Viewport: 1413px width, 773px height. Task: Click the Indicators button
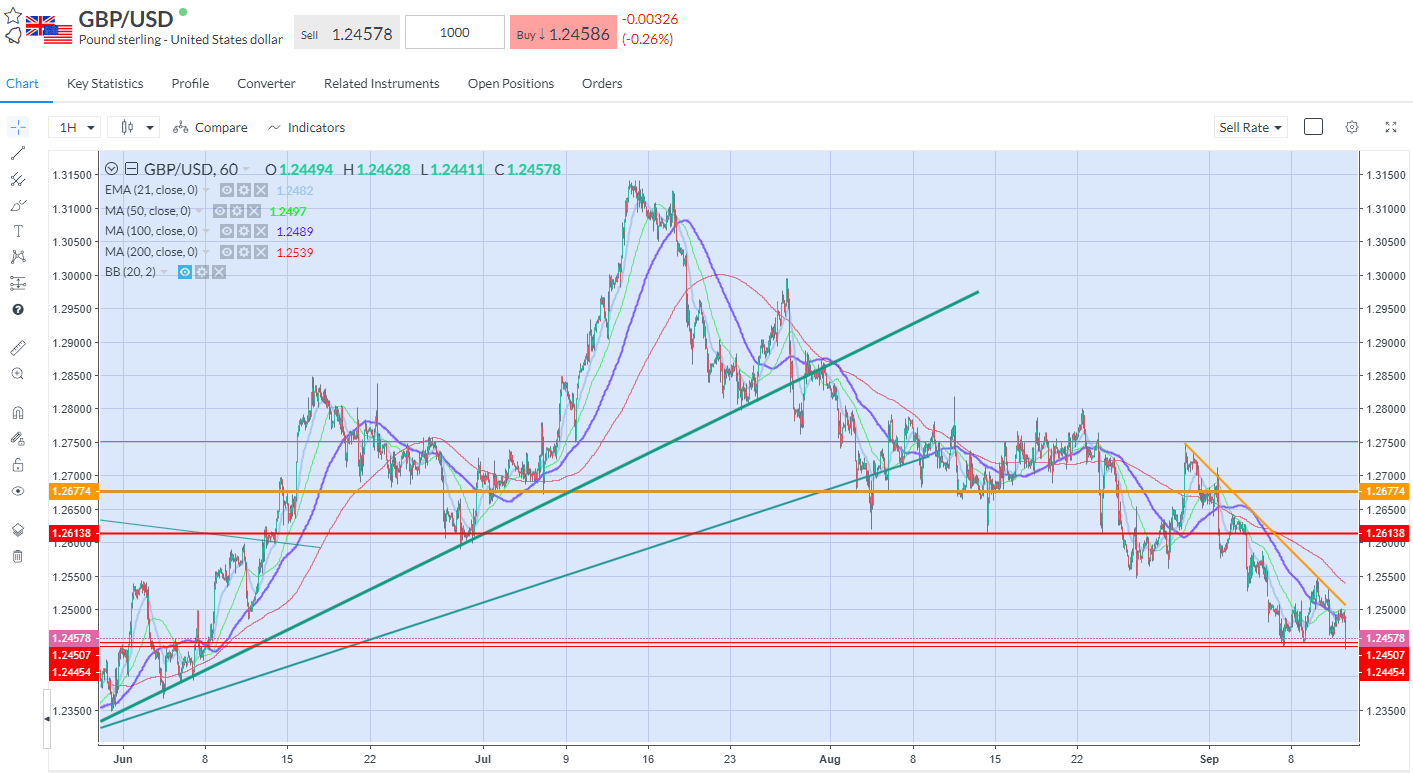coord(306,127)
